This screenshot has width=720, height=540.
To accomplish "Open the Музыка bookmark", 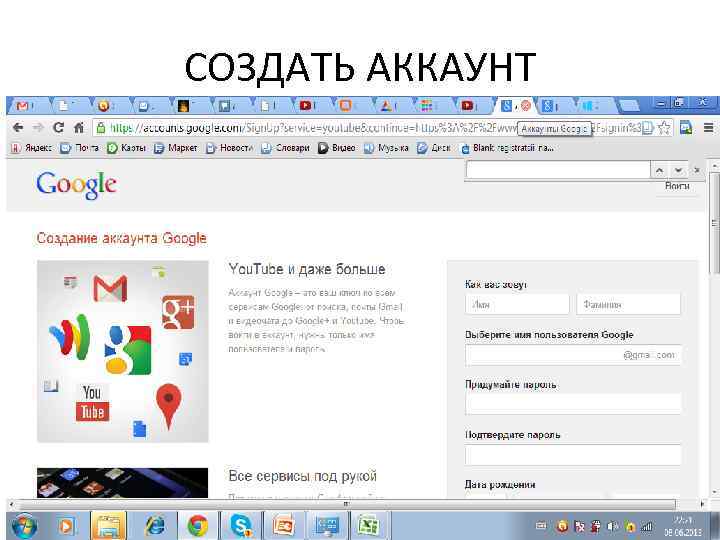I will click(386, 148).
